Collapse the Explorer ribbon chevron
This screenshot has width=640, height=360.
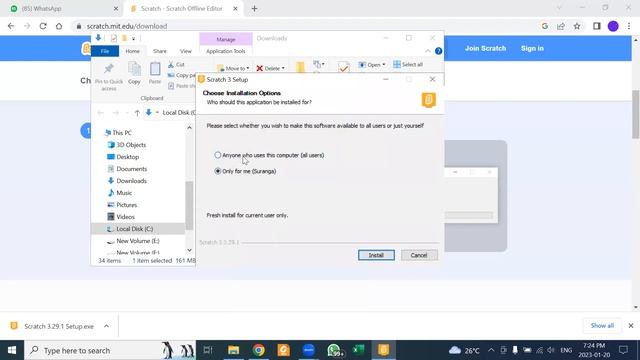coord(427,51)
